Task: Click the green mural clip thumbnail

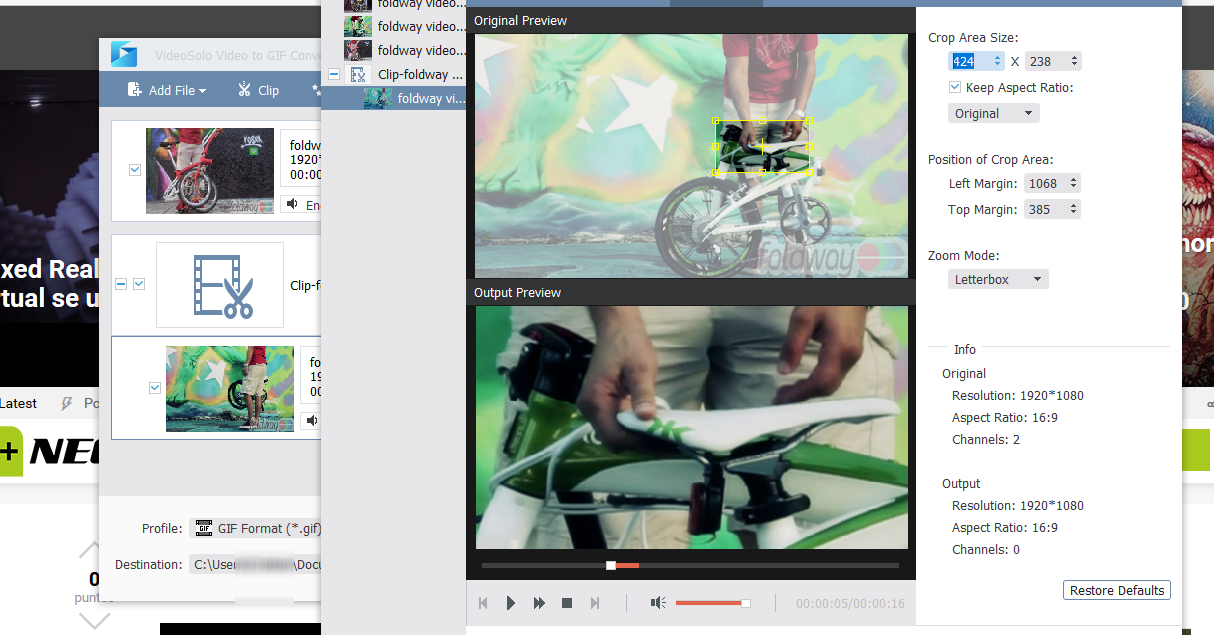Action: coord(230,389)
